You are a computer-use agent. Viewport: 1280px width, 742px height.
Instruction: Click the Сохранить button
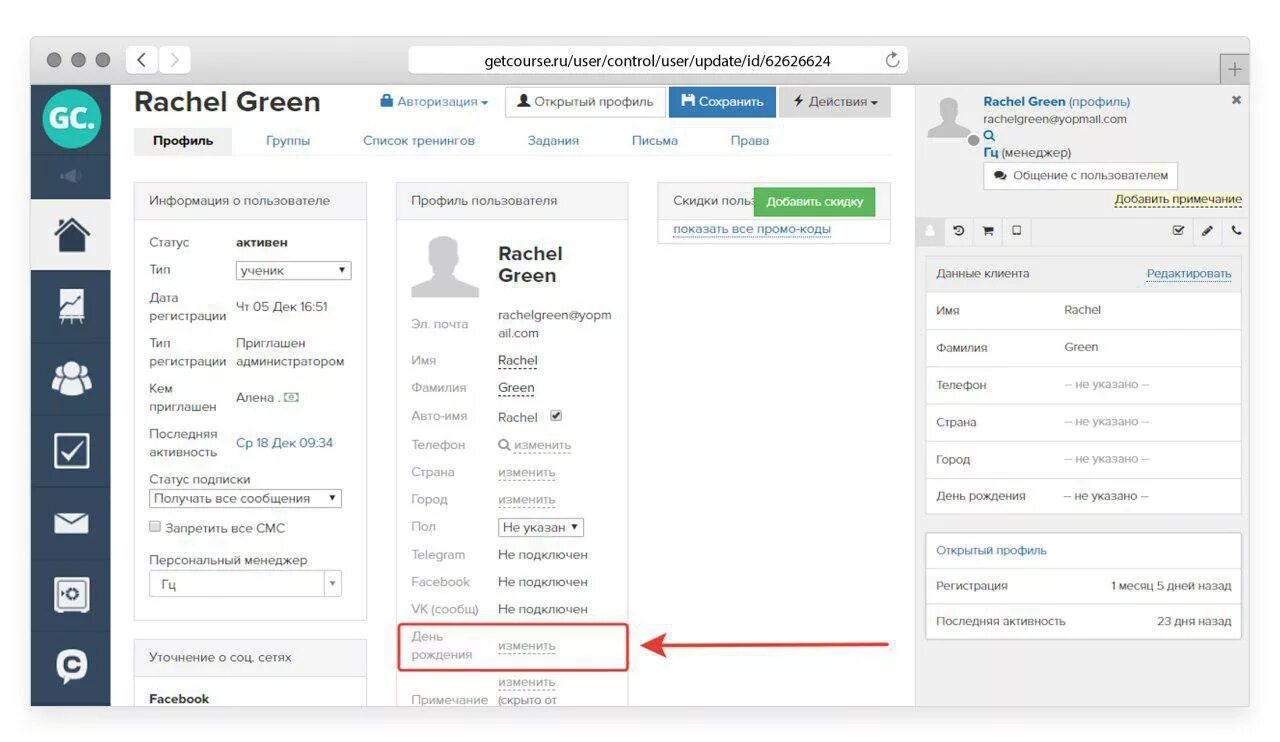point(722,102)
